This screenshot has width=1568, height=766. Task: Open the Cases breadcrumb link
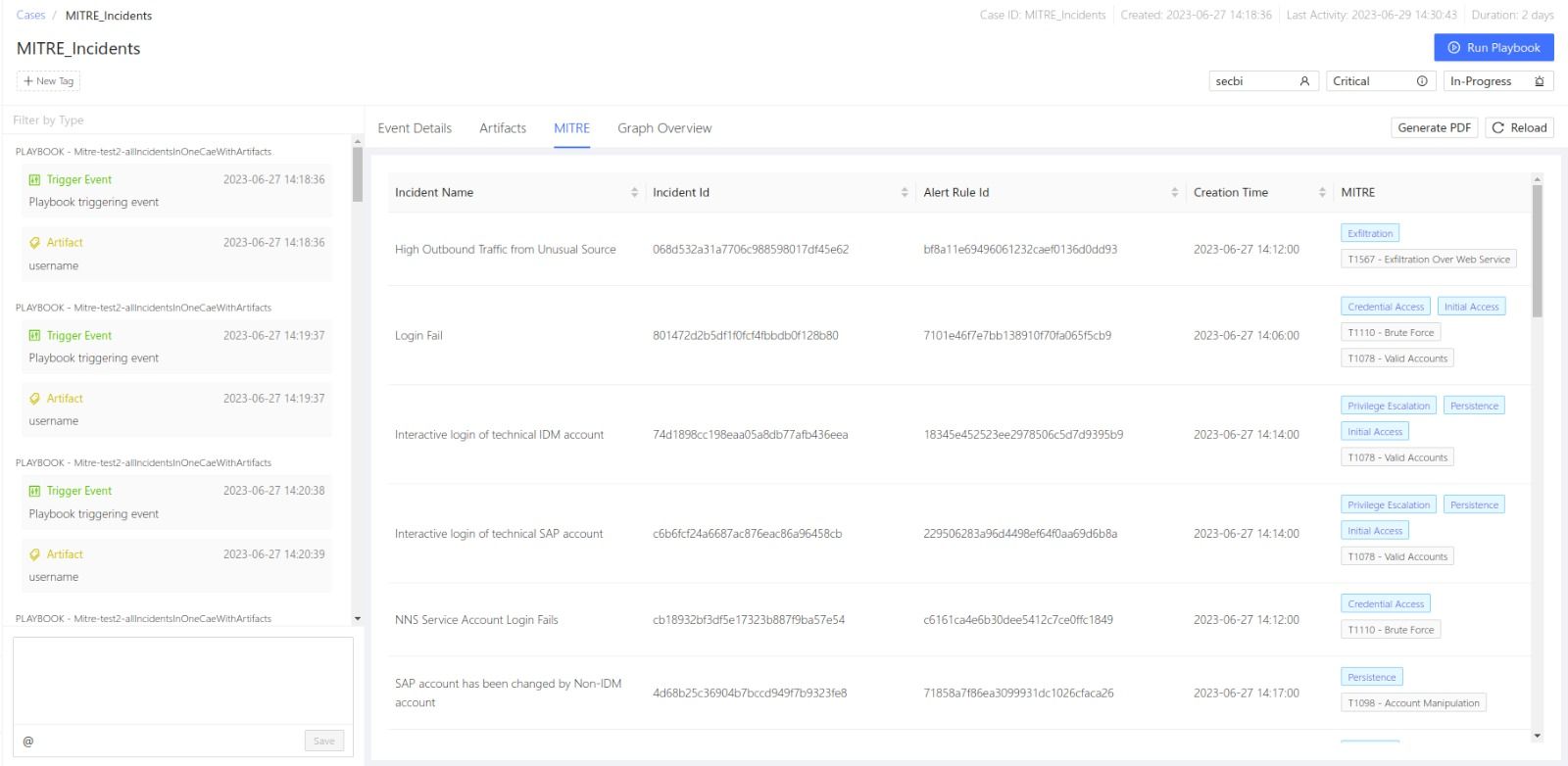pos(30,16)
